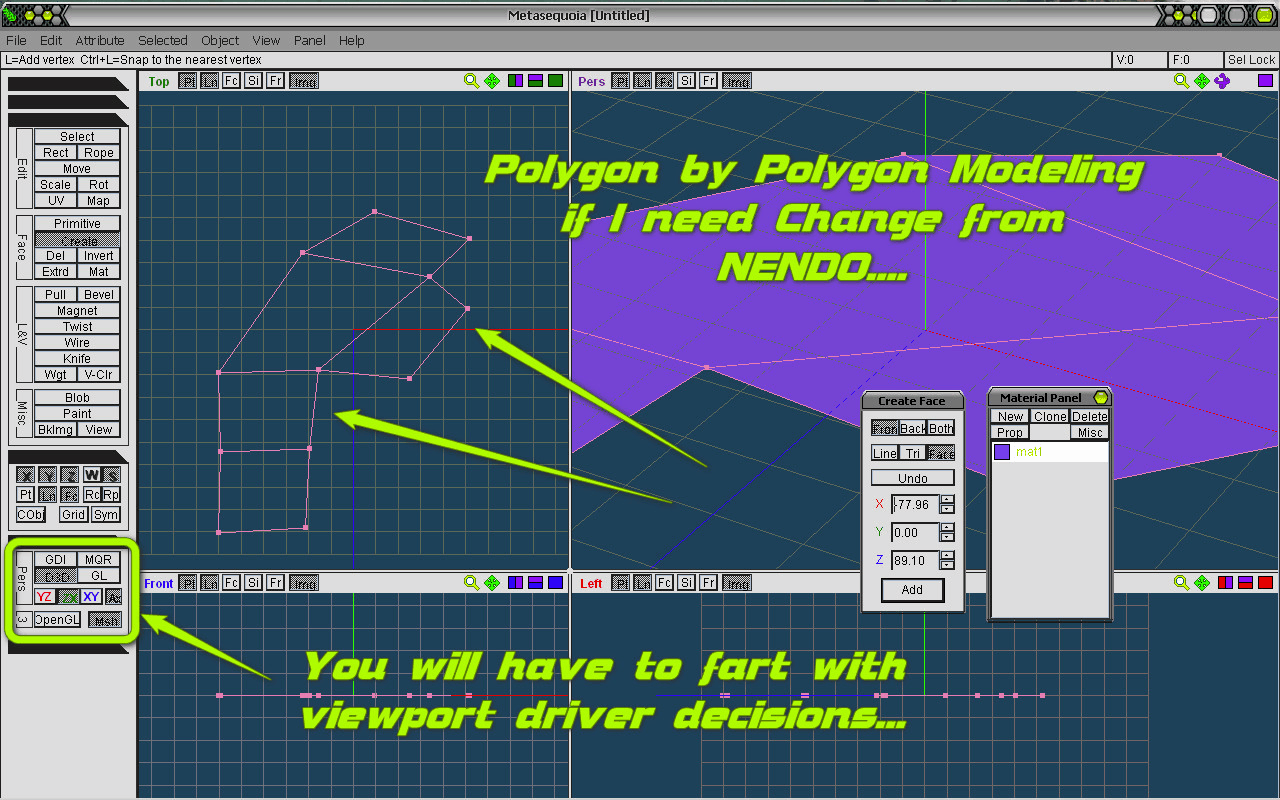Toggle the Pt point edit mode
This screenshot has height=800, width=1280.
coord(26,495)
